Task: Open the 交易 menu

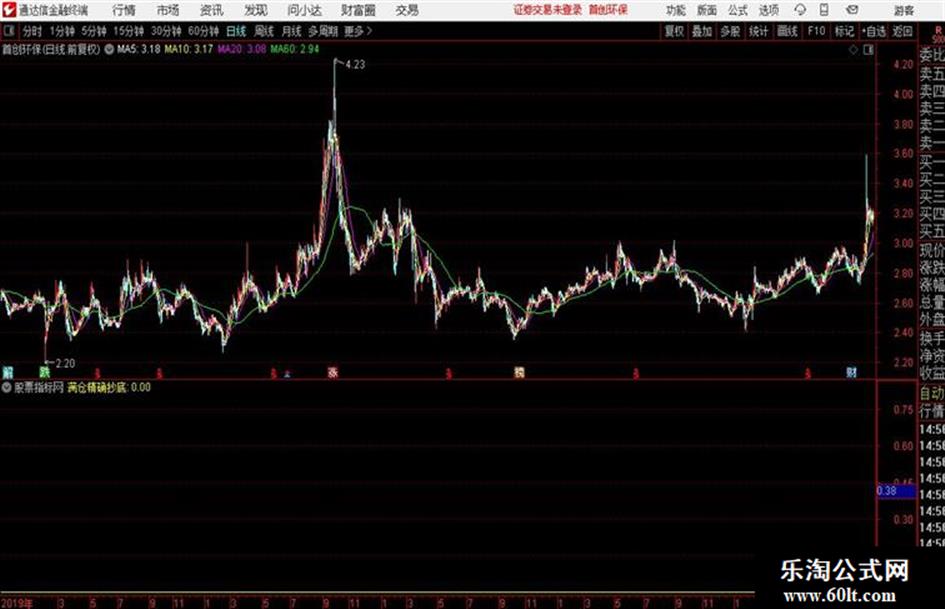Action: click(407, 10)
